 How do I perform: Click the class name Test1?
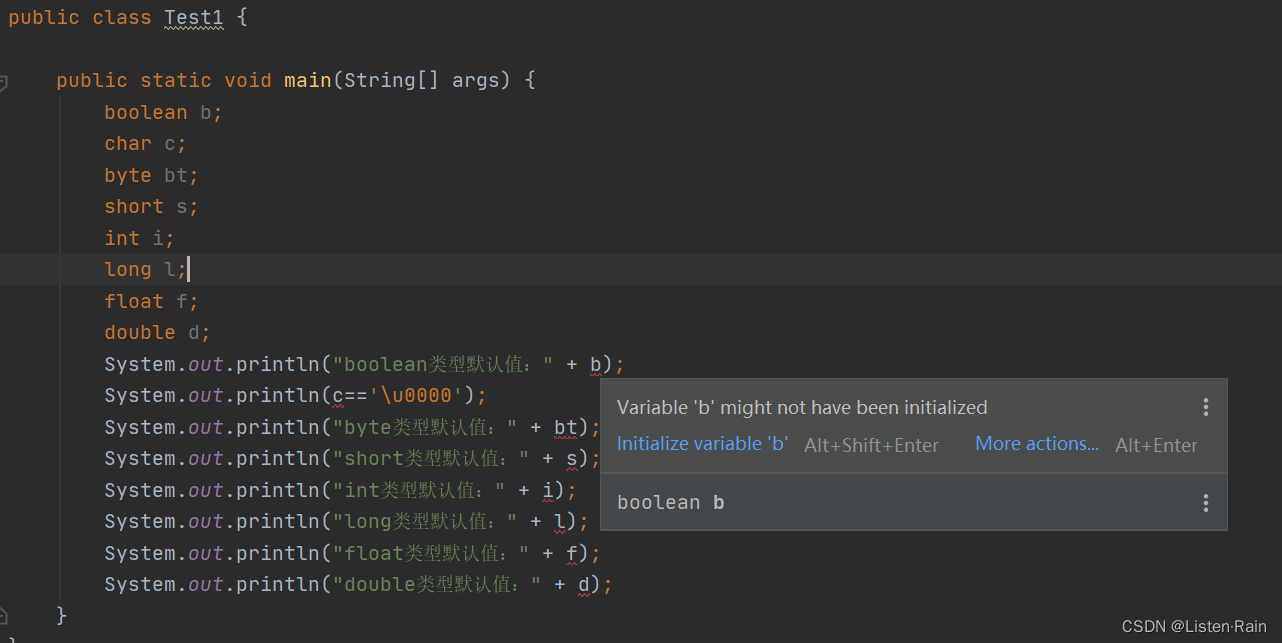pyautogui.click(x=194, y=18)
